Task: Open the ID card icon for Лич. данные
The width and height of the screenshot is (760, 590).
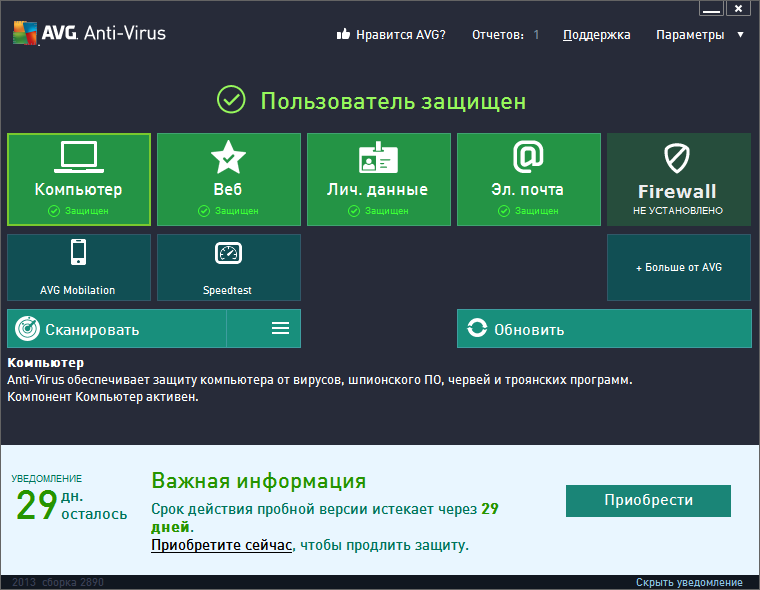Action: coord(378,158)
